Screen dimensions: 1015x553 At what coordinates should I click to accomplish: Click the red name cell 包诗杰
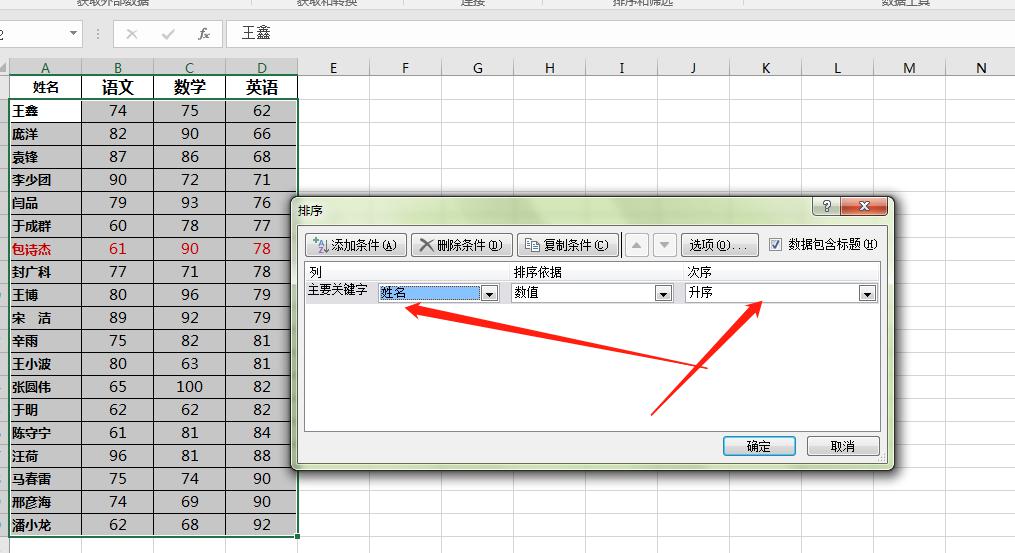pos(45,249)
